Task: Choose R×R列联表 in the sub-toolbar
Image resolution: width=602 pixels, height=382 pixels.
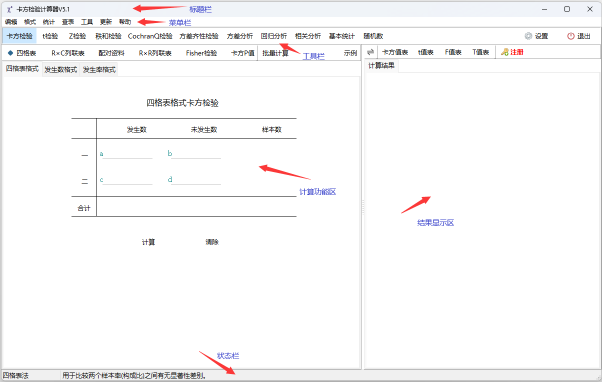Action: point(155,53)
